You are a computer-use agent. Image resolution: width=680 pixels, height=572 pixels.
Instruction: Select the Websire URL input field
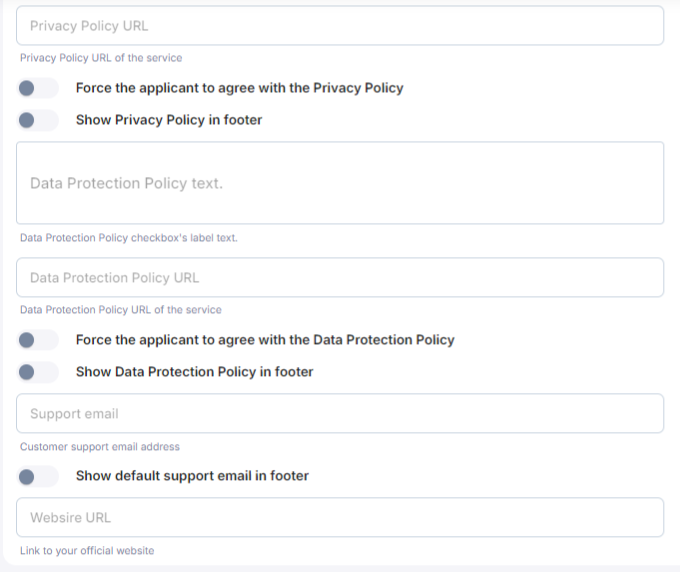(x=340, y=518)
